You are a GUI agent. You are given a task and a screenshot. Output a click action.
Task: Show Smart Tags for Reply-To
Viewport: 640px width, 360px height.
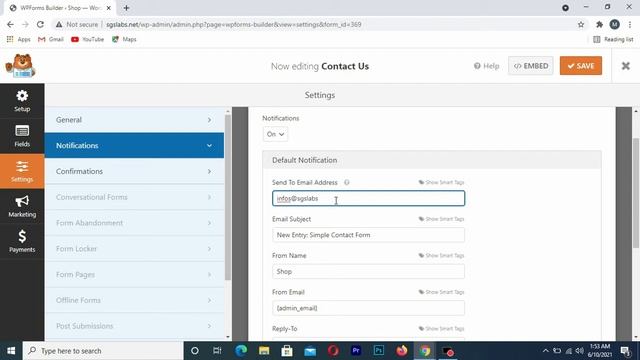441,329
